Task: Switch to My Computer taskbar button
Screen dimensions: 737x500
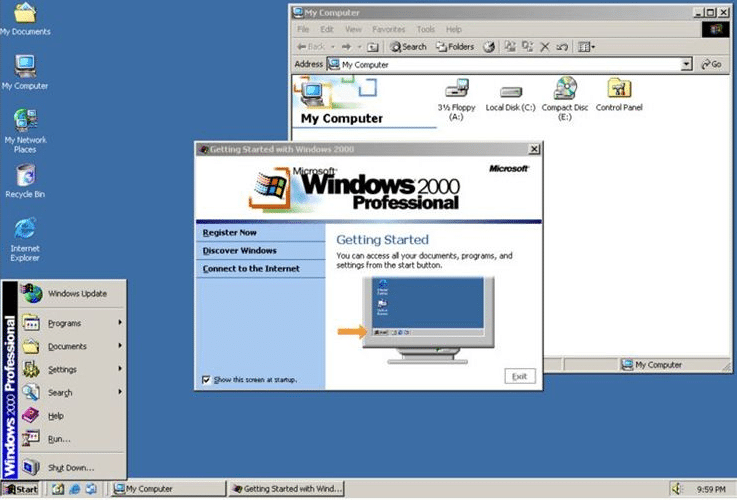Action: tap(169, 489)
